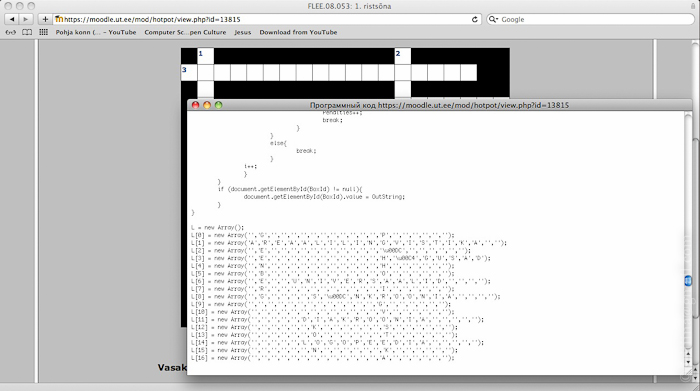Click the Safari window title 'FLEE.08.053: 1. ristsõna'

pos(349,6)
